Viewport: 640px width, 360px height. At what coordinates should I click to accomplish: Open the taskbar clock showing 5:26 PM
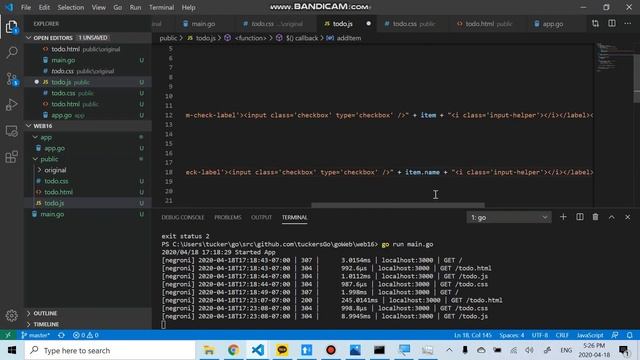pyautogui.click(x=594, y=350)
